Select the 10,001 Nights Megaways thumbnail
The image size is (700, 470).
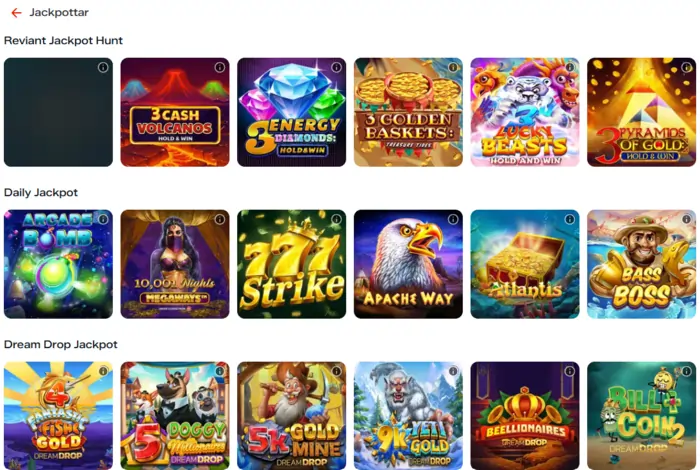click(175, 264)
